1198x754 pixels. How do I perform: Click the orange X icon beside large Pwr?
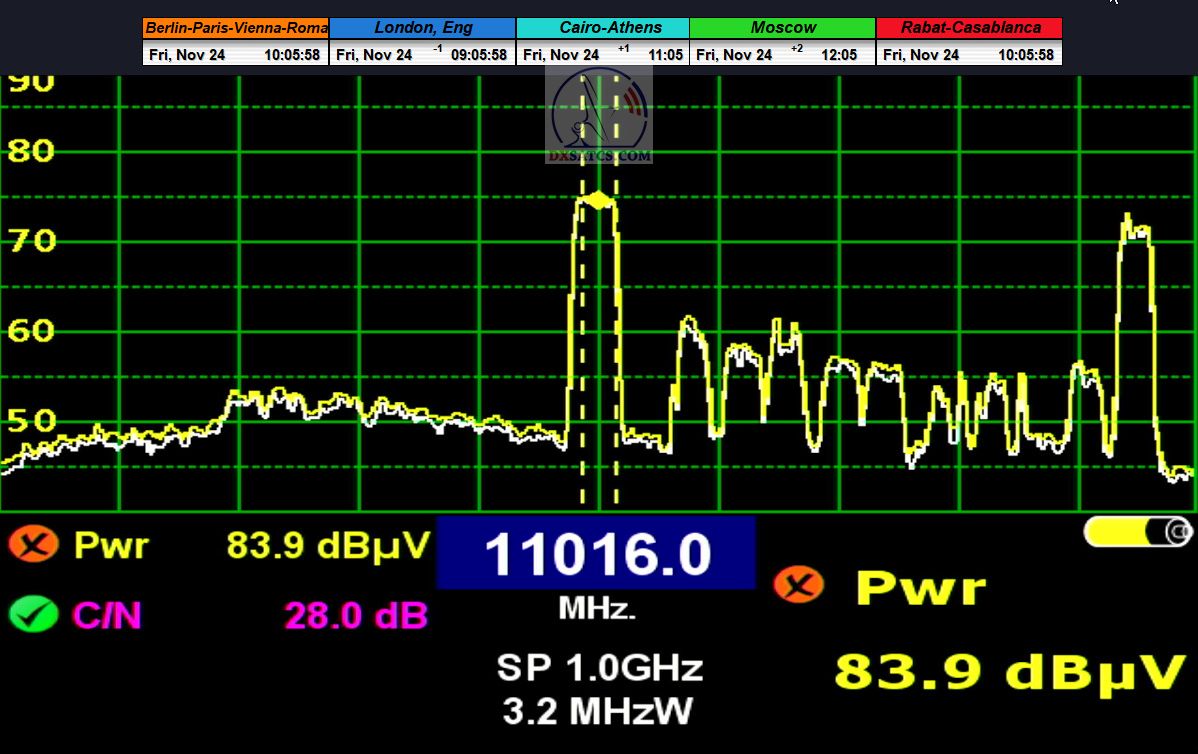pyautogui.click(x=799, y=584)
